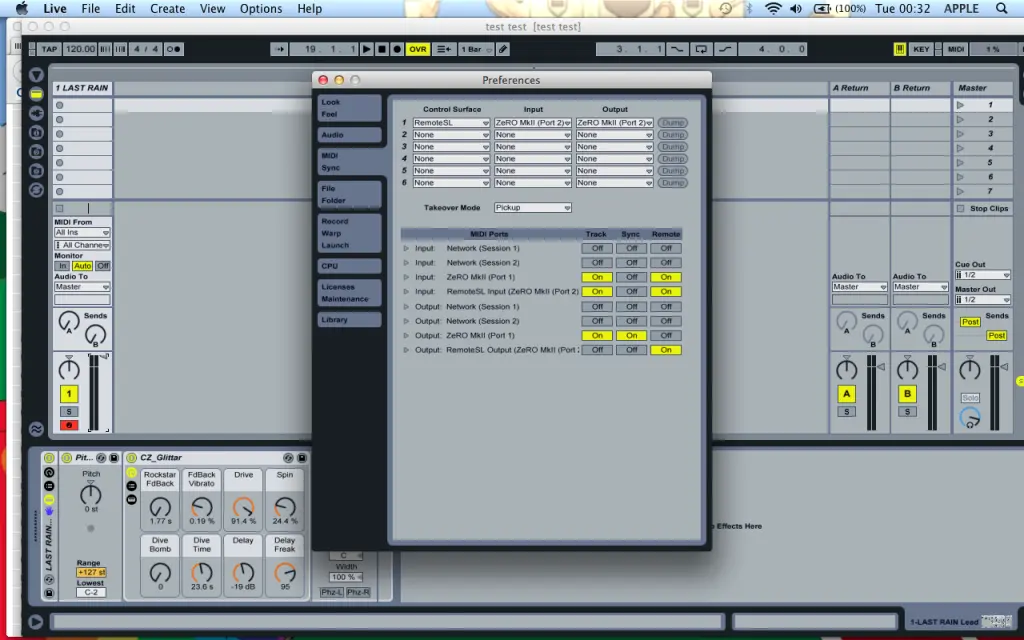Open the File menu
The height and width of the screenshot is (640, 1024).
[91, 8]
